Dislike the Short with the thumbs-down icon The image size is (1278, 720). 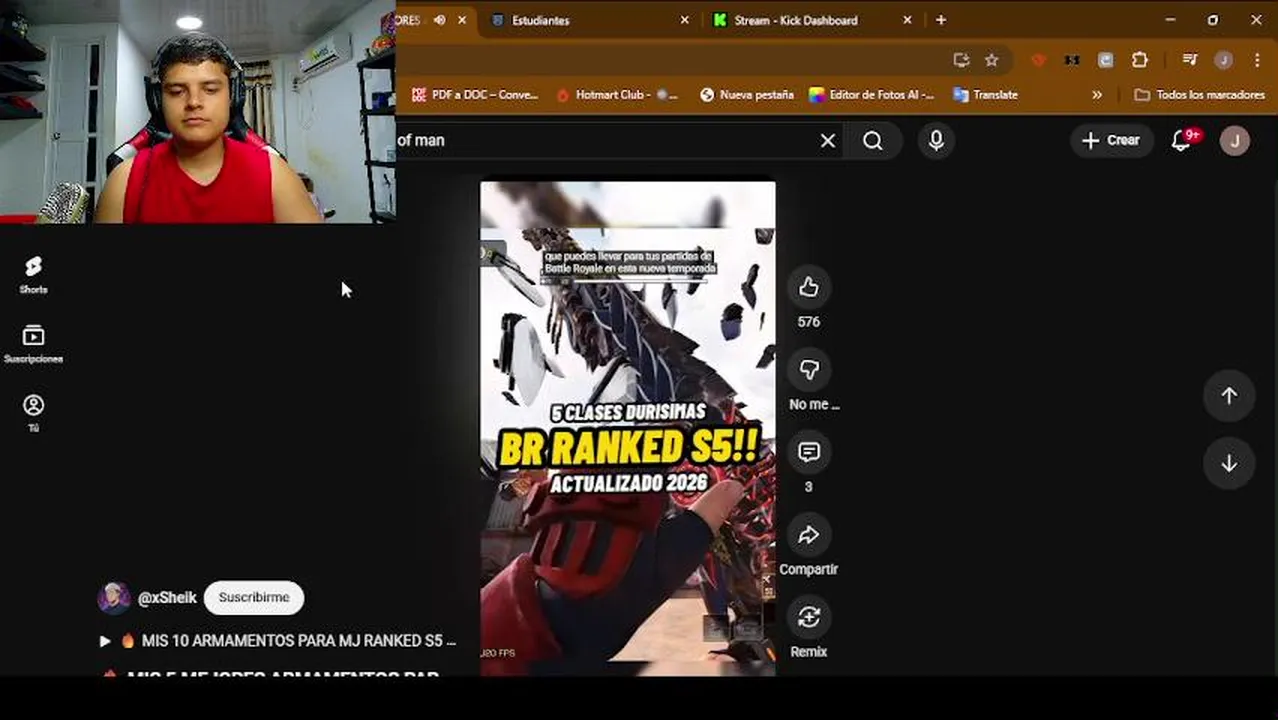coord(808,370)
